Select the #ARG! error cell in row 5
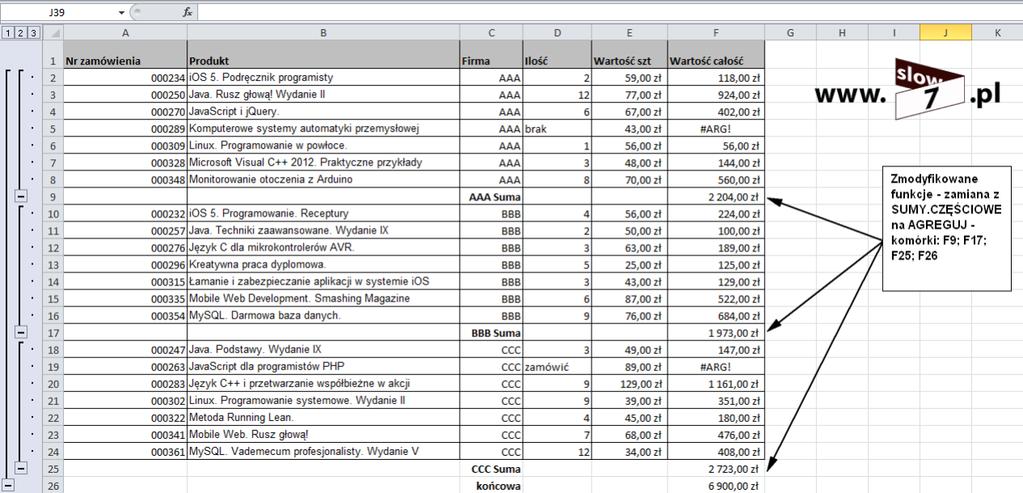The width and height of the screenshot is (1023, 493). [716, 128]
